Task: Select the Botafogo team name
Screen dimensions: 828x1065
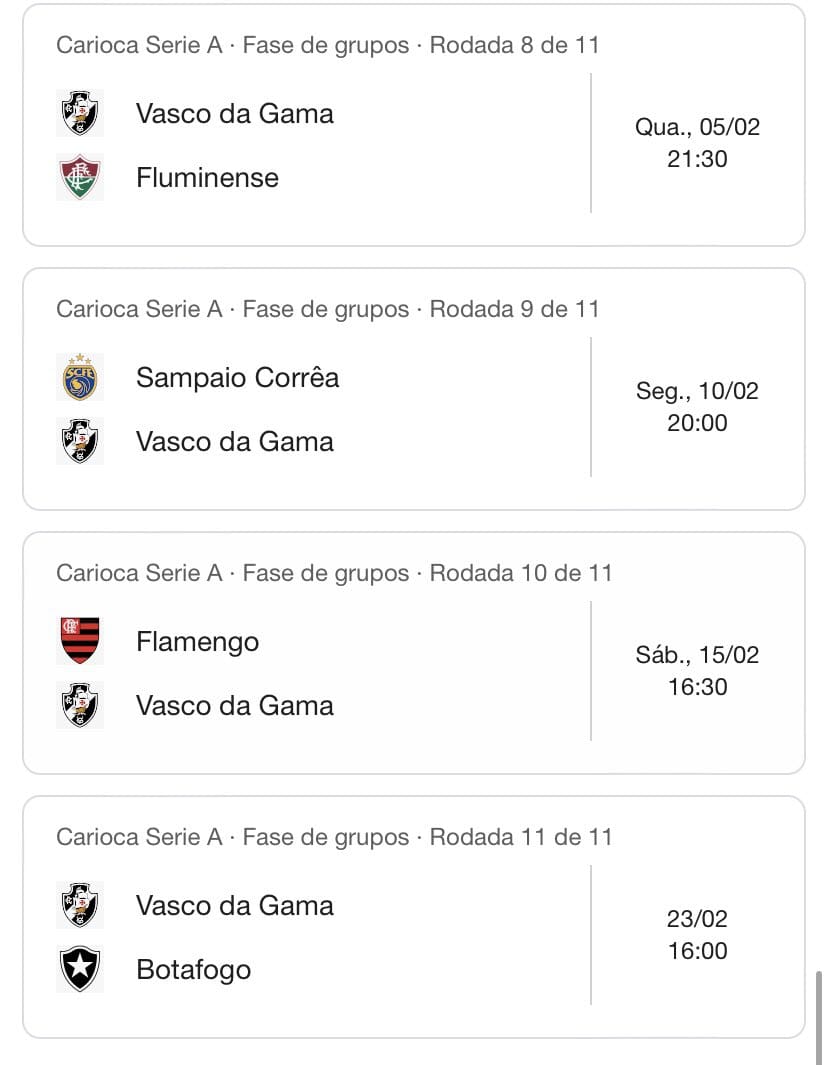Action: [193, 969]
